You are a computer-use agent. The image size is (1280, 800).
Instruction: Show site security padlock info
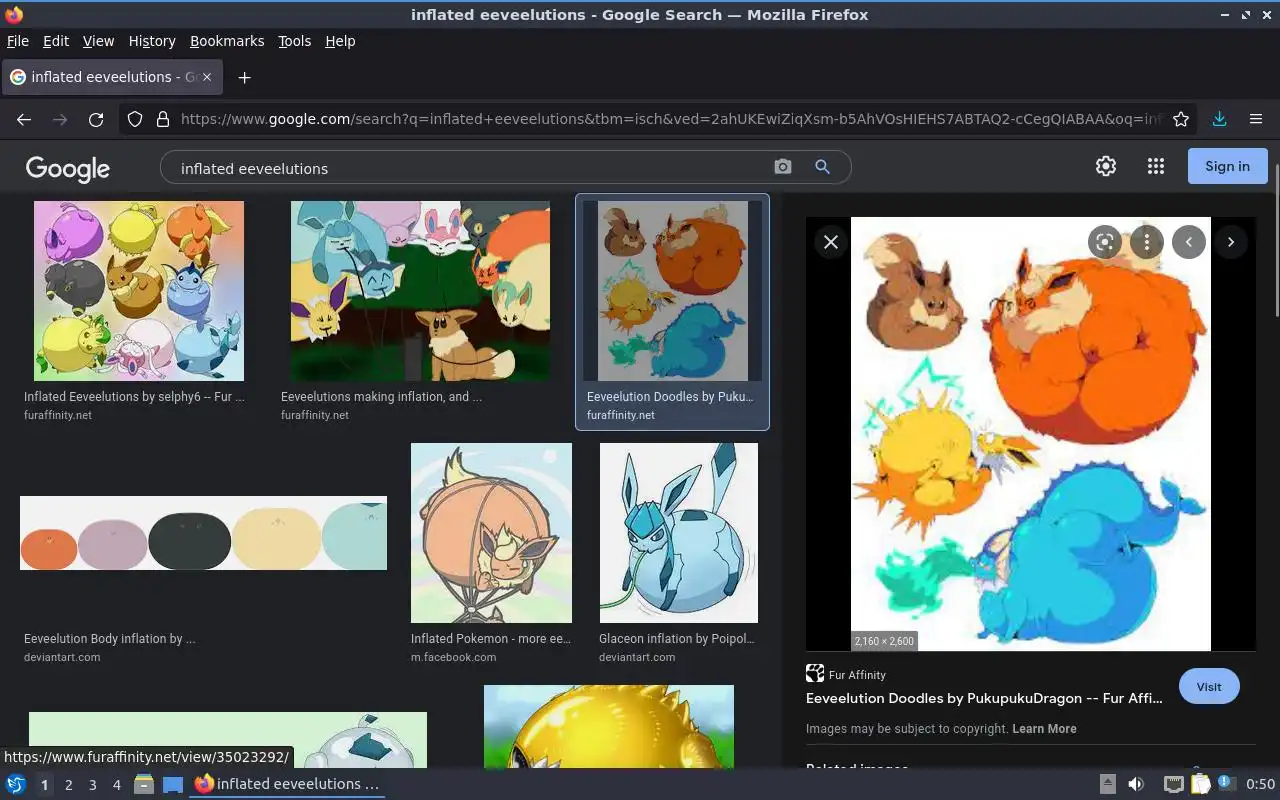(163, 119)
